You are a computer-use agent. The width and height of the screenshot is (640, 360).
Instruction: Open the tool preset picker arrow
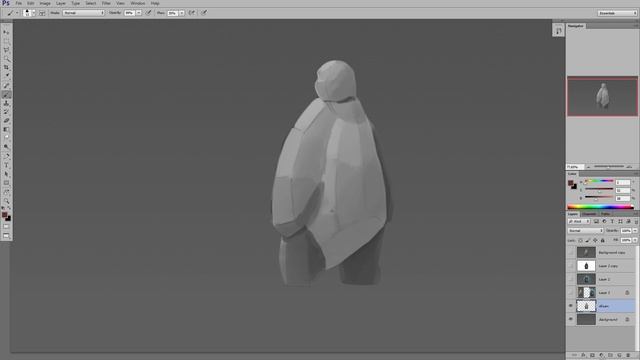[x=17, y=13]
